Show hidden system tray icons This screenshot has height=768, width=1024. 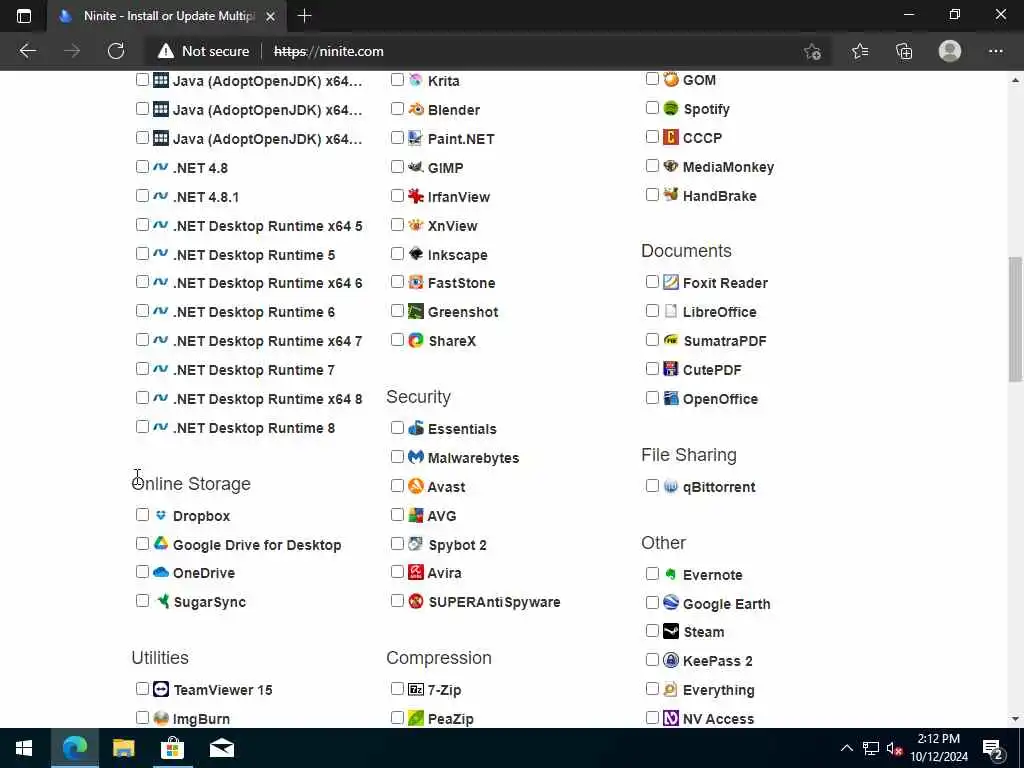point(846,748)
